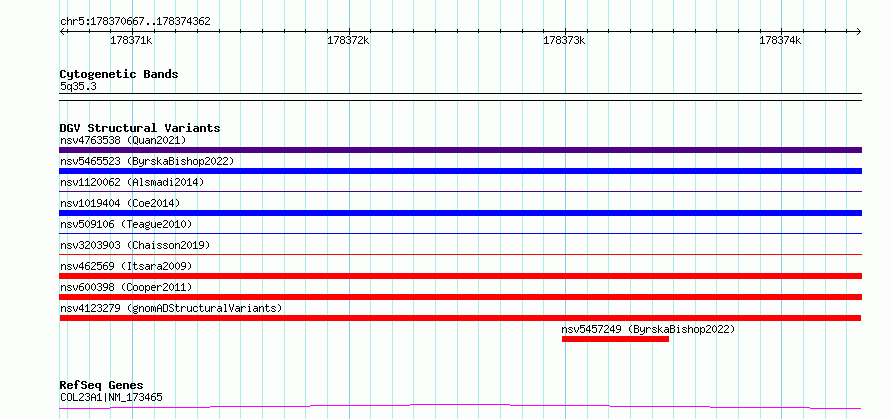The width and height of the screenshot is (890, 419).
Task: Open variant nsv1120062 (Alsmadi2014) label
Action: (132, 182)
